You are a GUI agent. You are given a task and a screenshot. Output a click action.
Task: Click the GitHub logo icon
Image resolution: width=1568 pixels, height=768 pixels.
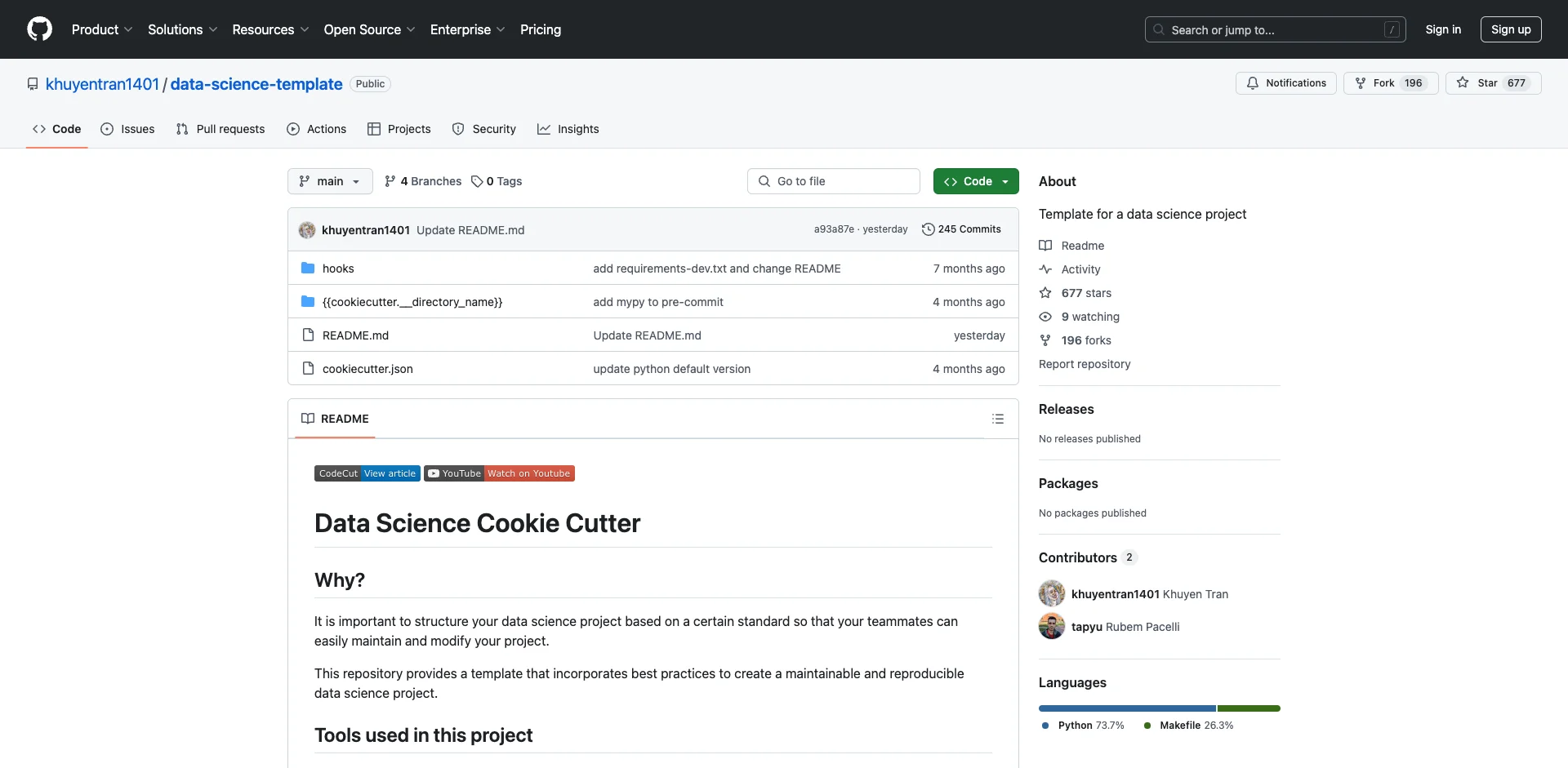click(x=39, y=29)
